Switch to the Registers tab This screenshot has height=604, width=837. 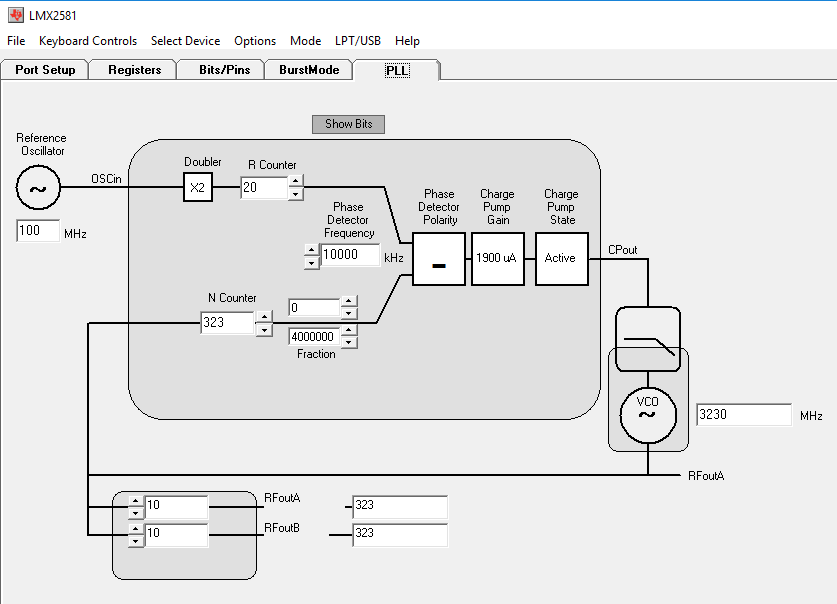point(135,70)
